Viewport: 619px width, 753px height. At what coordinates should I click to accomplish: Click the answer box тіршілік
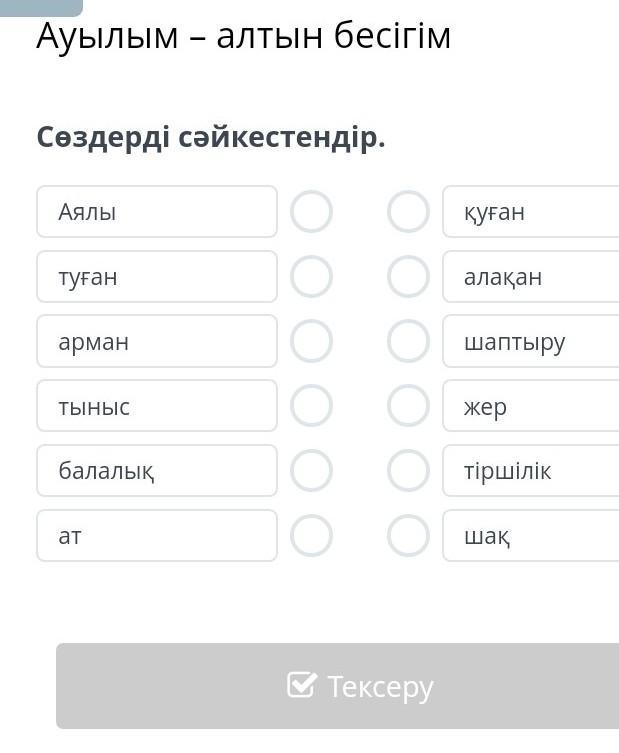coord(530,470)
